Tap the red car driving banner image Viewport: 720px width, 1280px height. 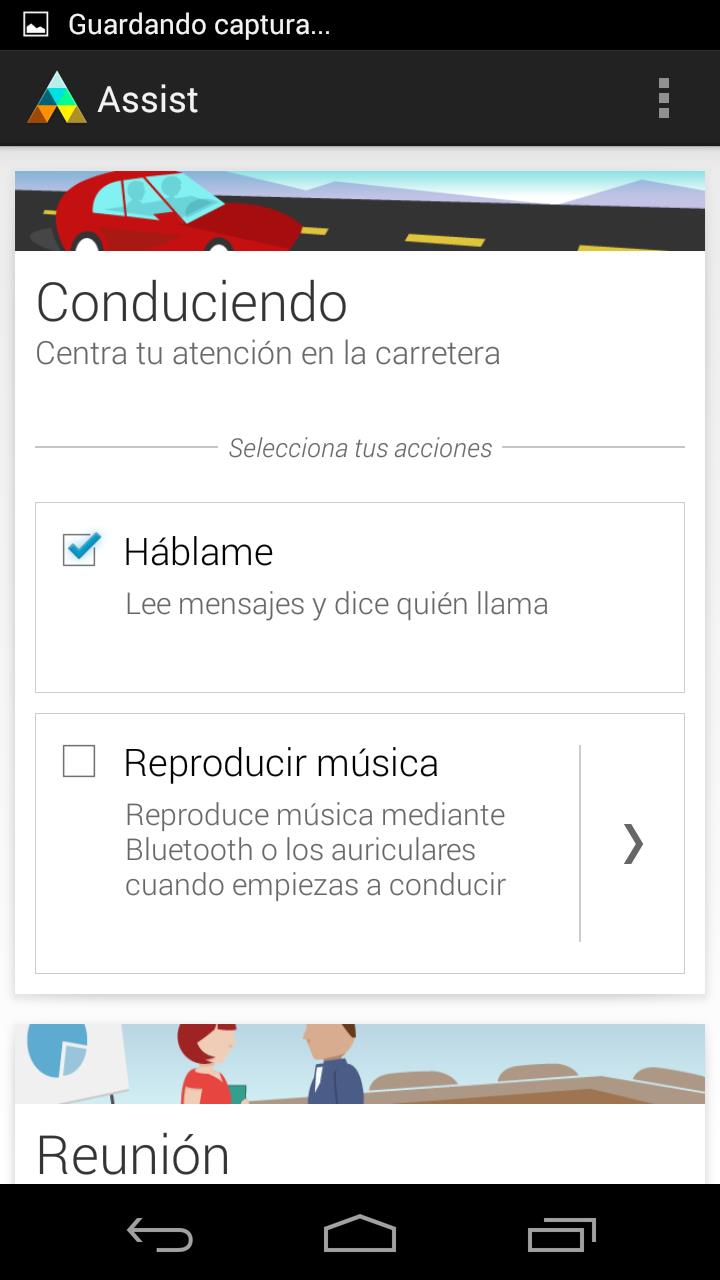pyautogui.click(x=360, y=211)
